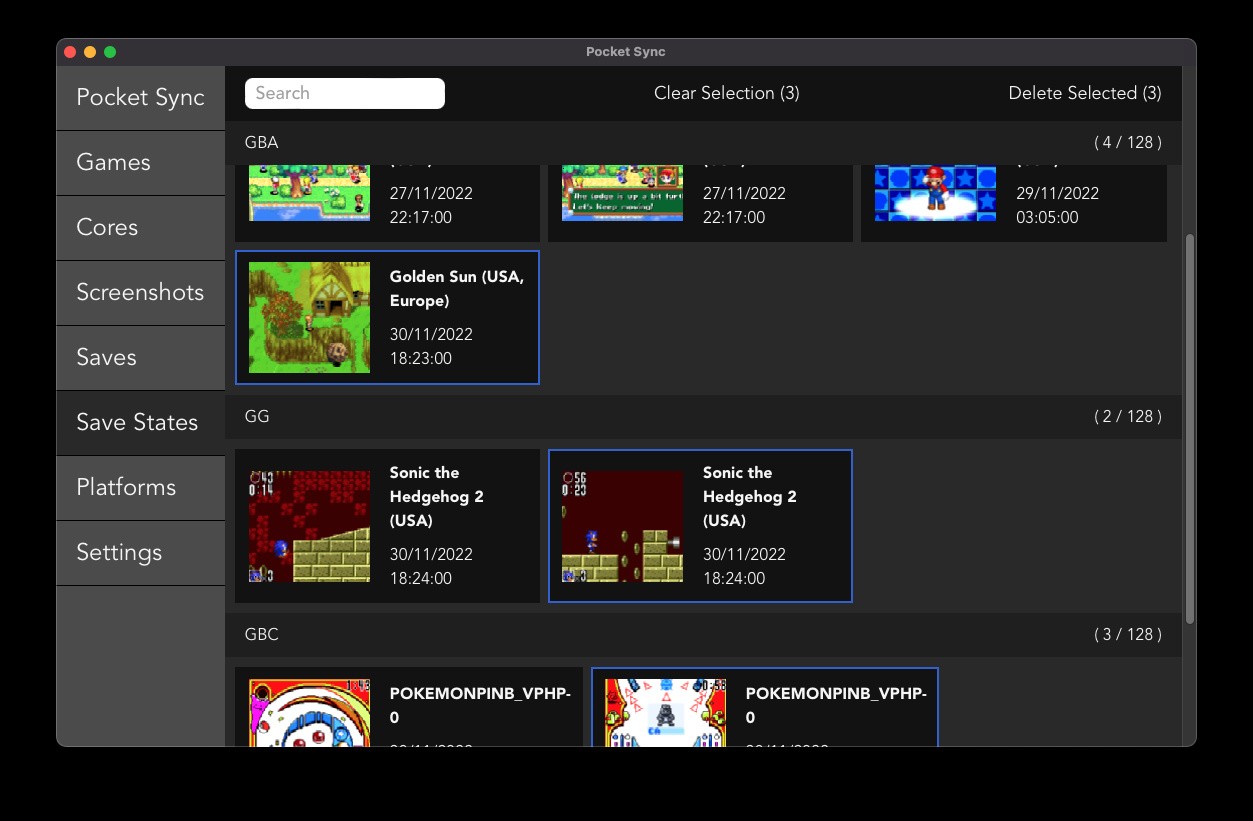Image resolution: width=1253 pixels, height=821 pixels.
Task: Click the Mario blue star tile thumbnail
Action: point(935,193)
